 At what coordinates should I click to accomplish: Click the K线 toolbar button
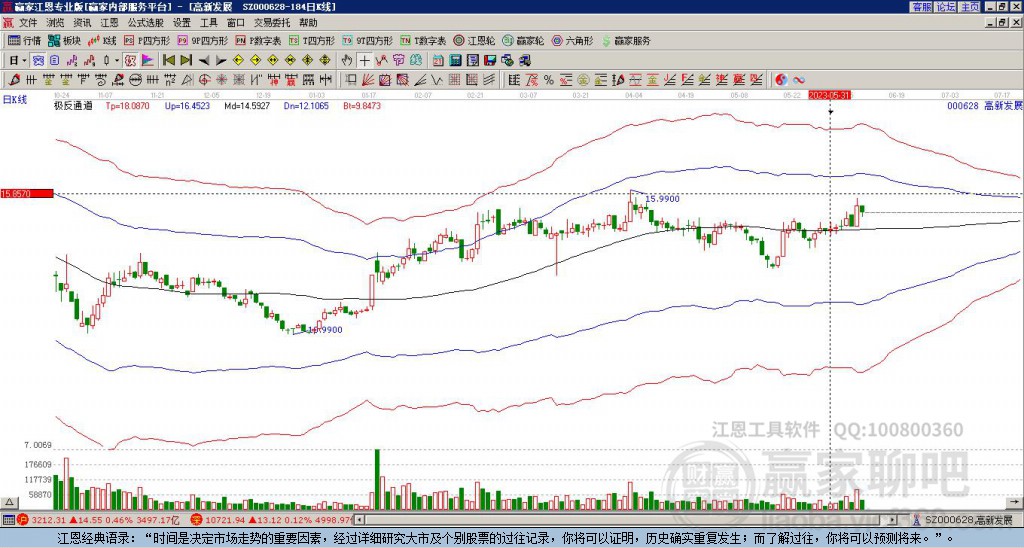(103, 40)
